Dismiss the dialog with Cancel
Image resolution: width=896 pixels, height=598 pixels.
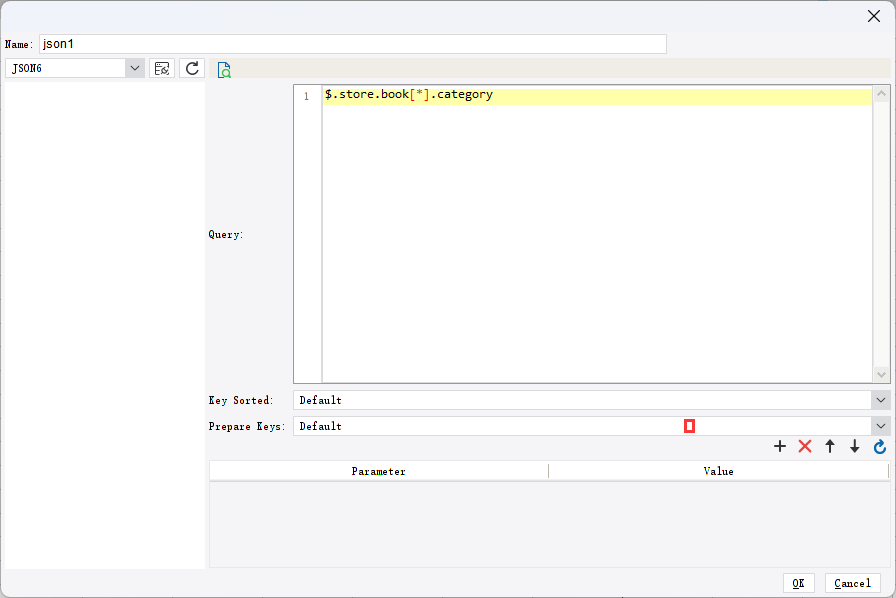852,583
